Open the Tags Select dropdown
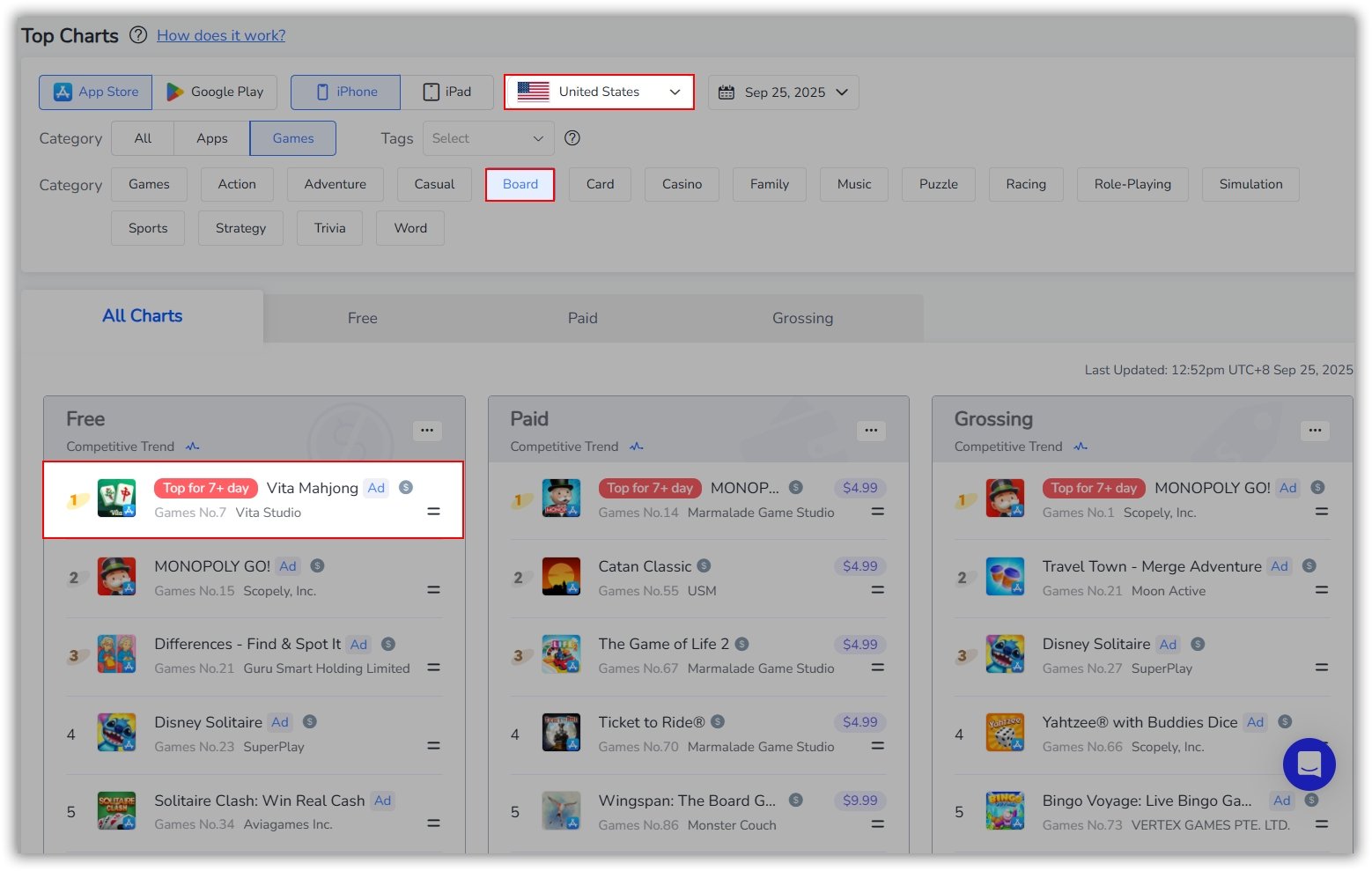The image size is (1372, 871). click(x=488, y=138)
